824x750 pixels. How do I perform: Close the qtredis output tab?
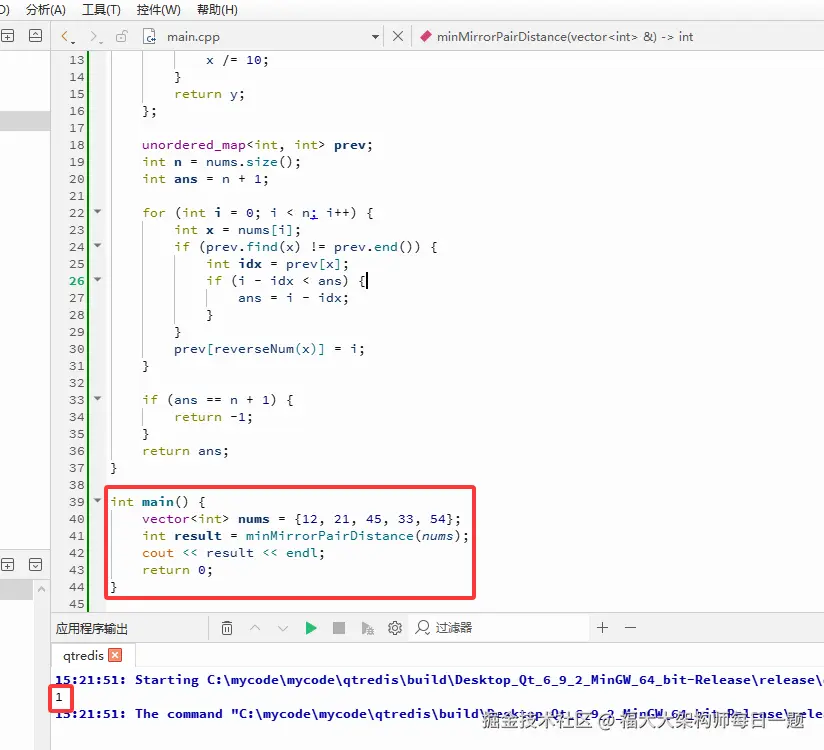tap(115, 655)
